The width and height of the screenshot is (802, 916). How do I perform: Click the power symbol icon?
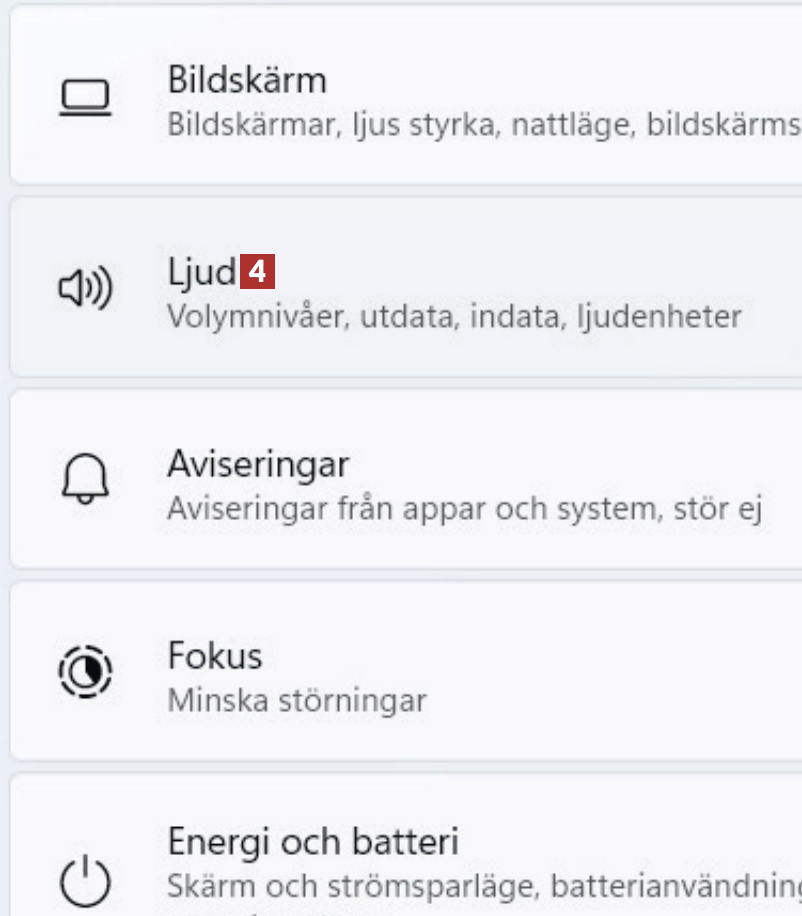click(x=85, y=880)
